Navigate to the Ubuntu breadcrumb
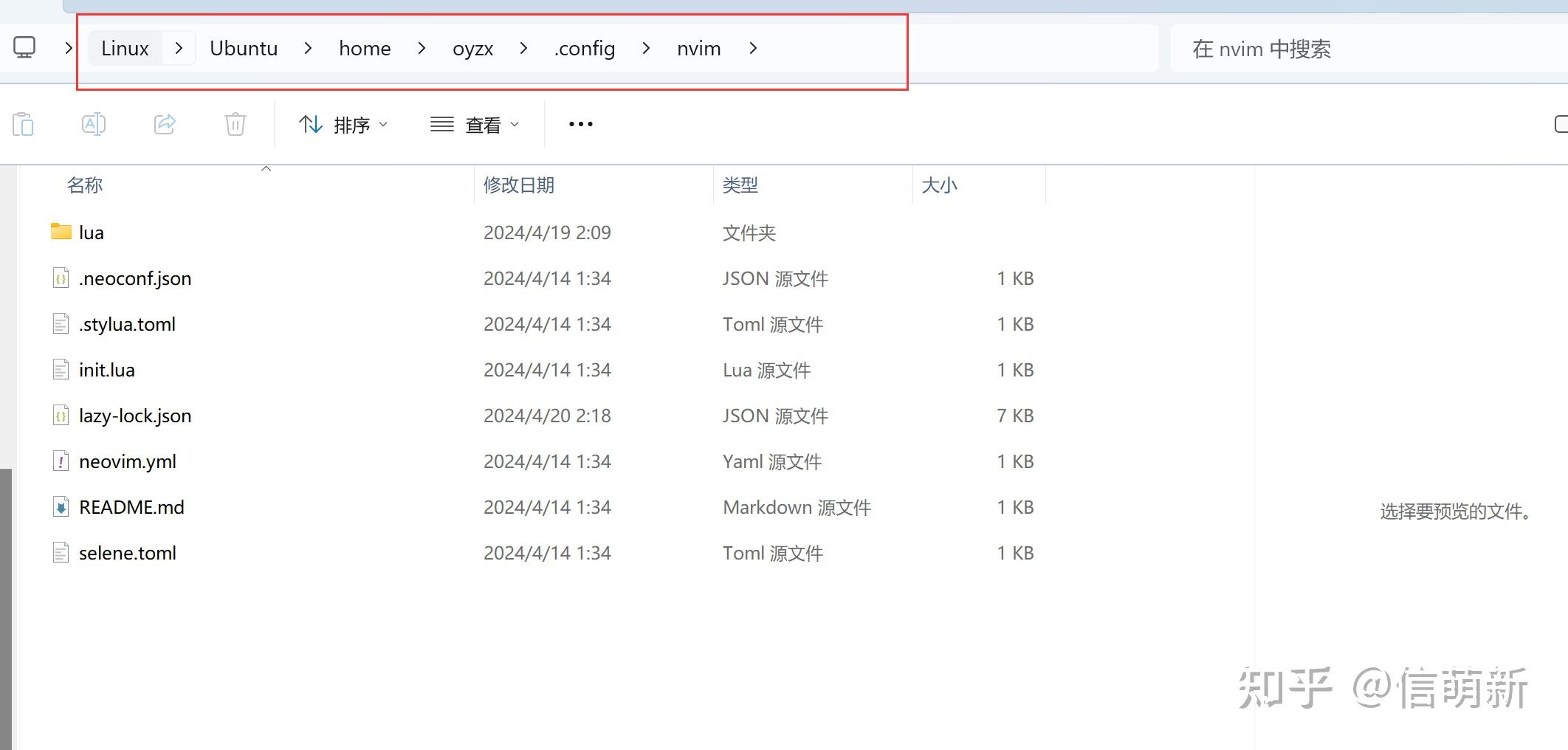The image size is (1568, 750). click(244, 48)
